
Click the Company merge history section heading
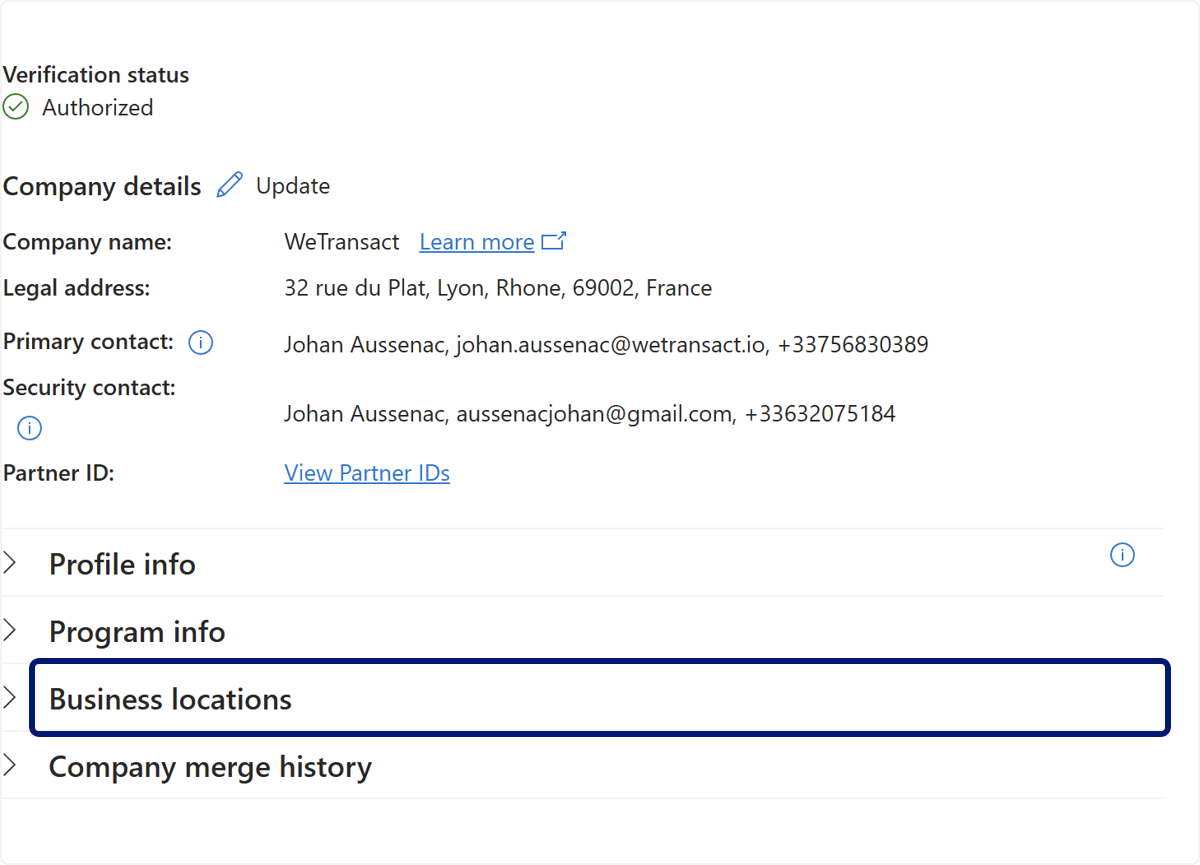point(210,767)
